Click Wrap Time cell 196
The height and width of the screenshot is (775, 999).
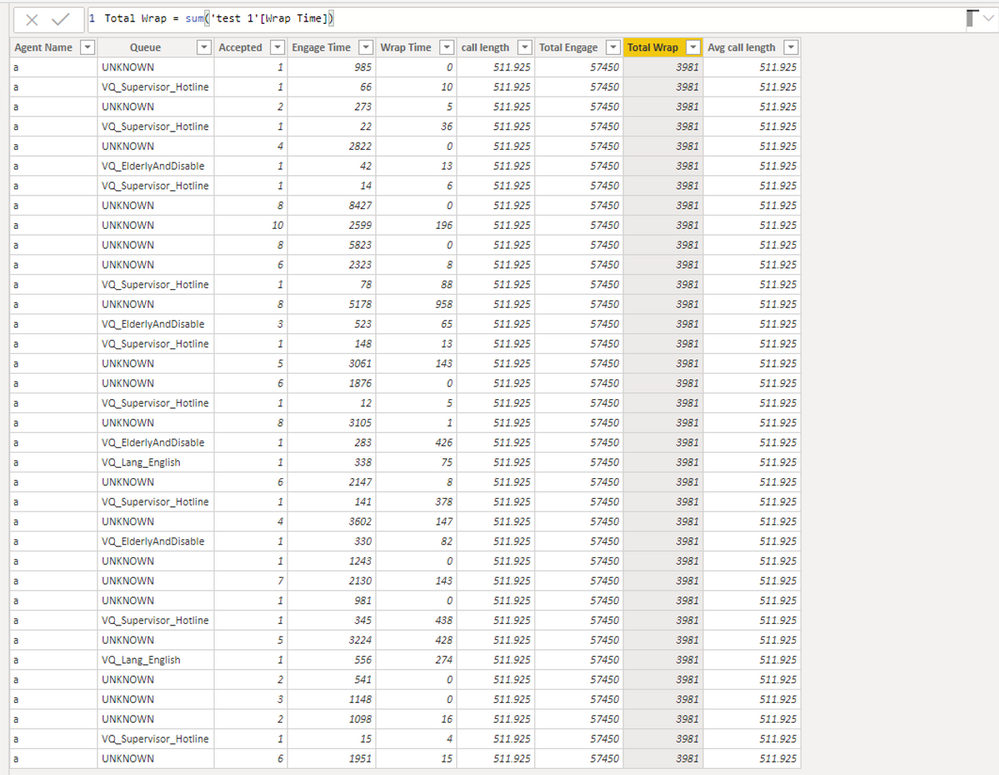[416, 225]
